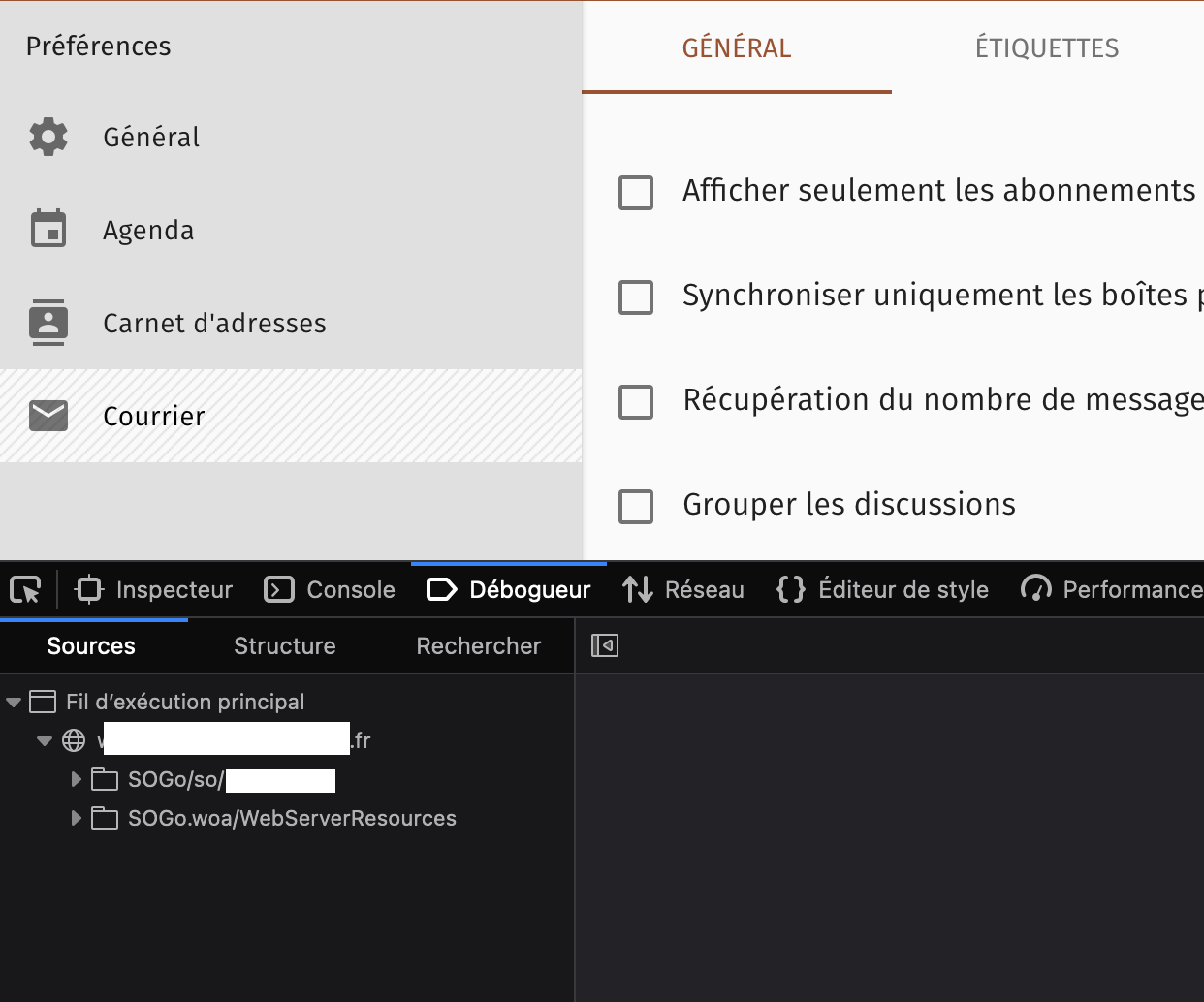Viewport: 1204px width, 1002px height.
Task: Click the General gear icon in sidebar
Action: 48,138
